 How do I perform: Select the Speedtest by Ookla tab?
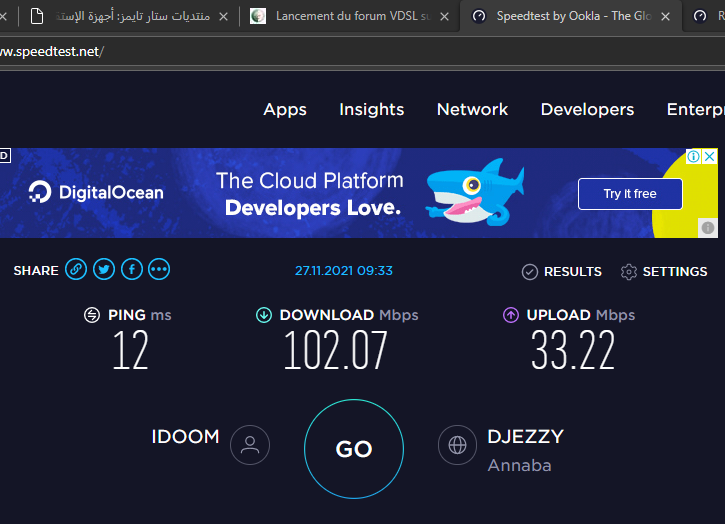click(x=573, y=17)
